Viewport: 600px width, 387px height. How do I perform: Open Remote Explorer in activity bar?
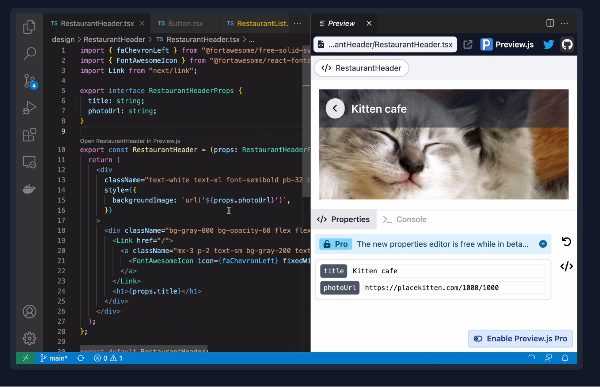point(29,162)
